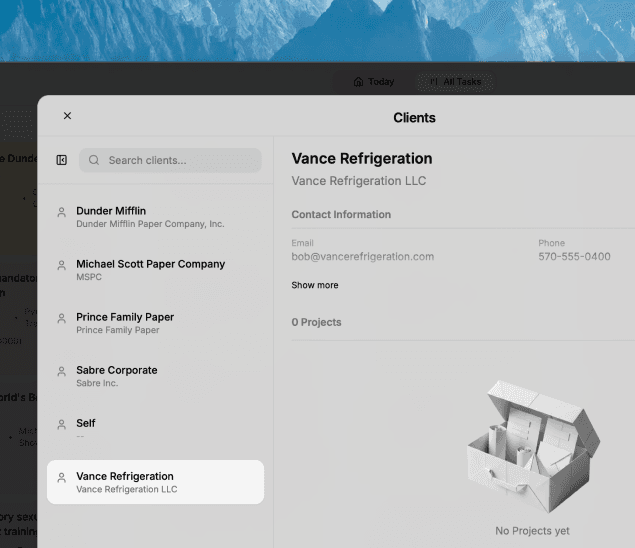The width and height of the screenshot is (635, 548).
Task: Click the person icon beside Dunder Mifflin
Action: point(61,212)
